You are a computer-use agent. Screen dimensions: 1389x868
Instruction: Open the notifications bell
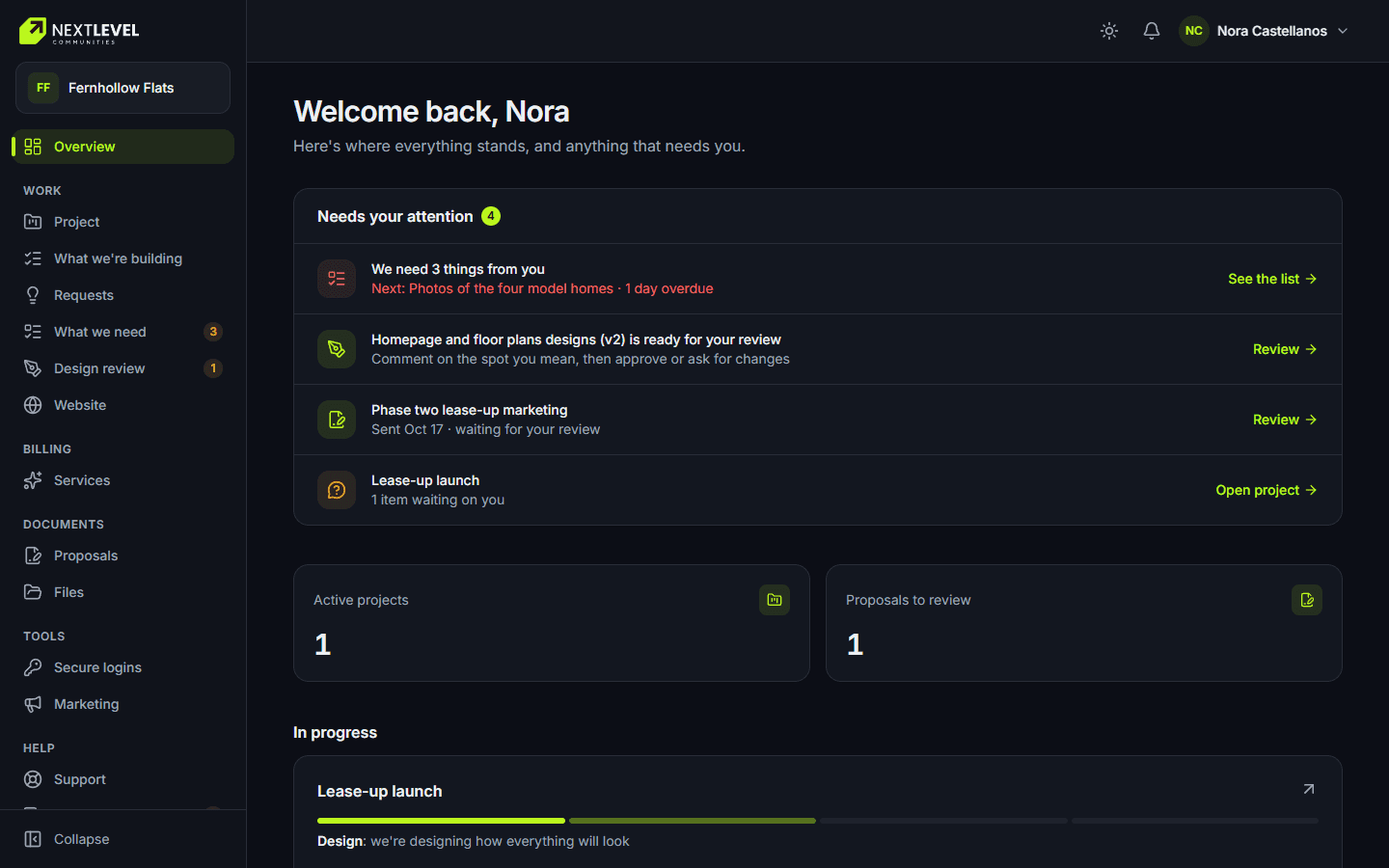(1152, 31)
